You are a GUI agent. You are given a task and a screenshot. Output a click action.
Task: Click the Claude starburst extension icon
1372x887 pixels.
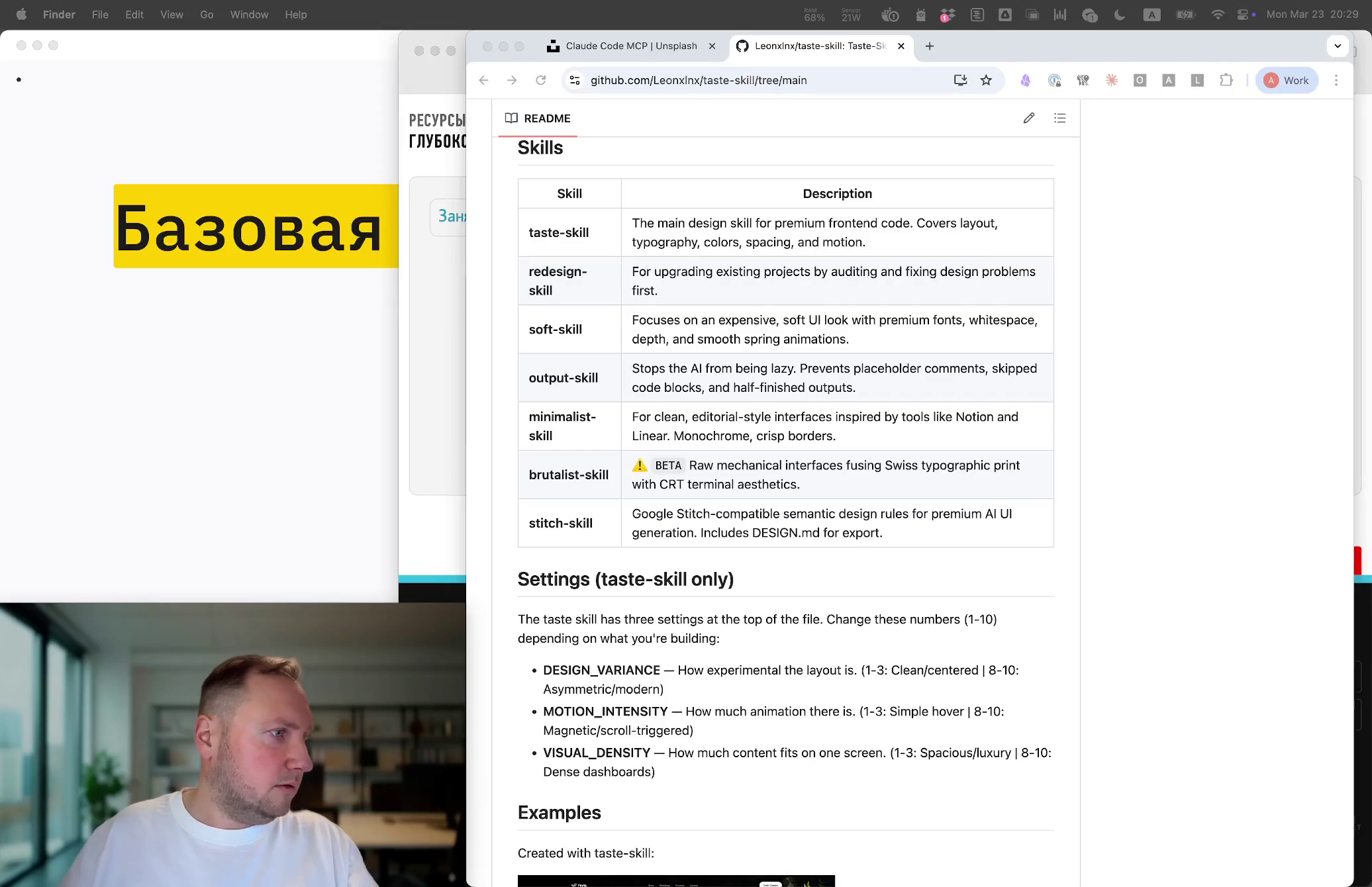1111,80
